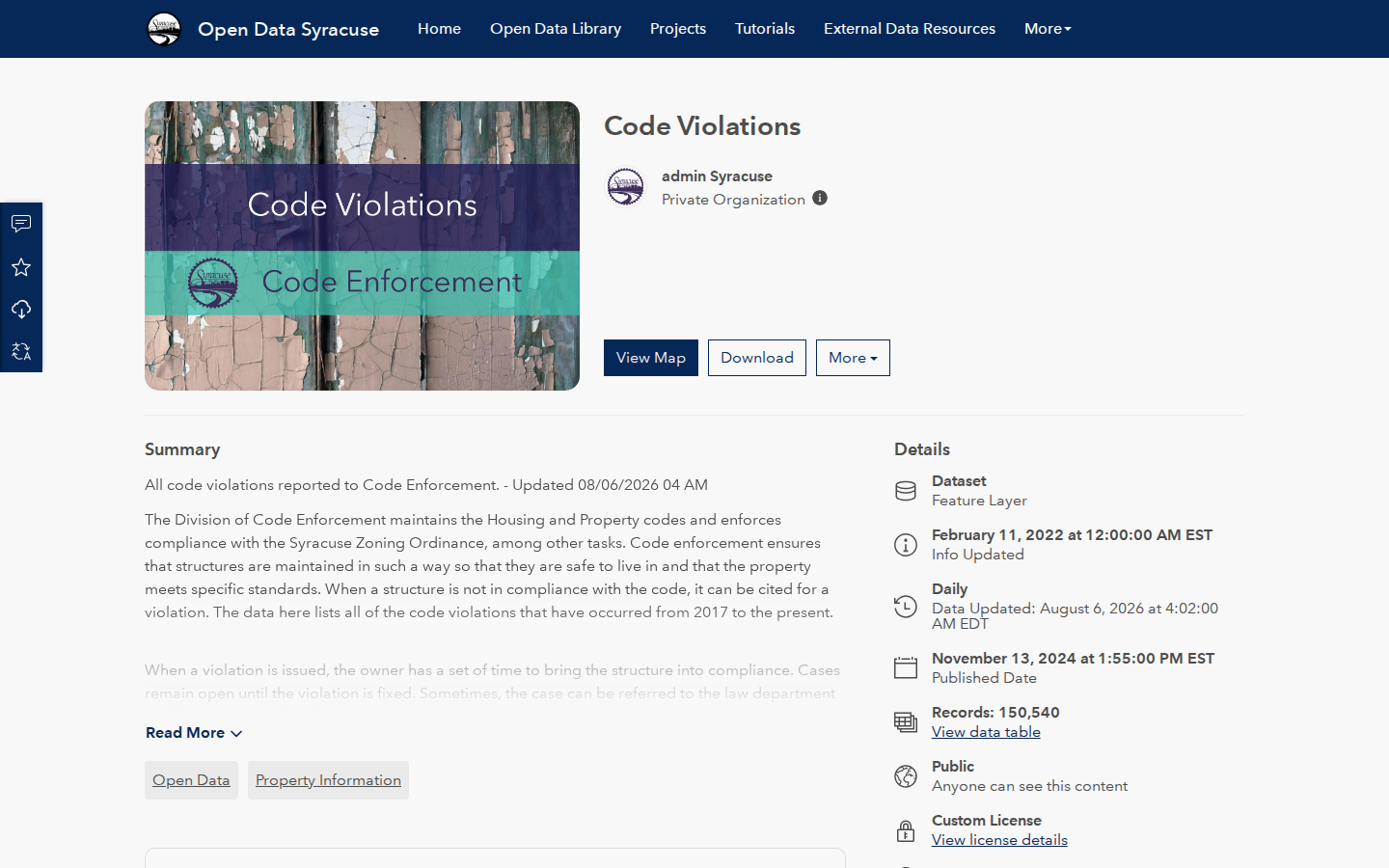Click the Download button

[x=757, y=358]
